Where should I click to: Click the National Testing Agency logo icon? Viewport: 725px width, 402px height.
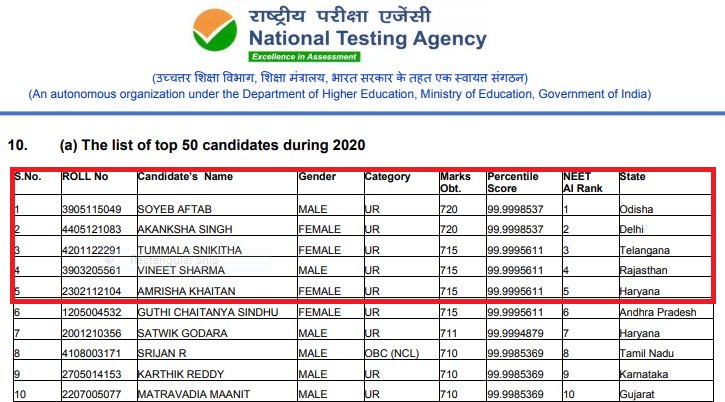coord(215,30)
